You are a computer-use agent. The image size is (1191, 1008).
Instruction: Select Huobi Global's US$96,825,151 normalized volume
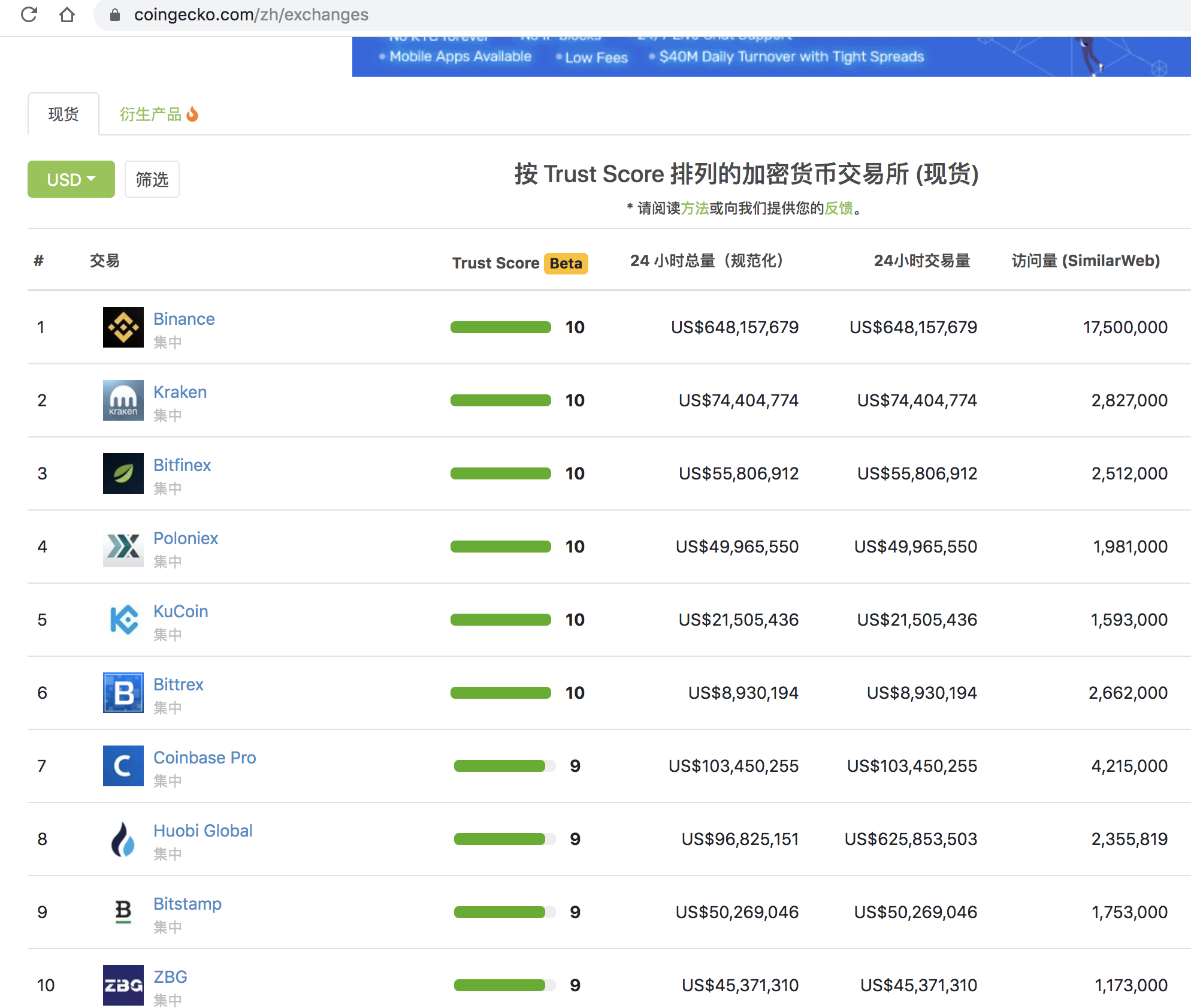click(740, 839)
